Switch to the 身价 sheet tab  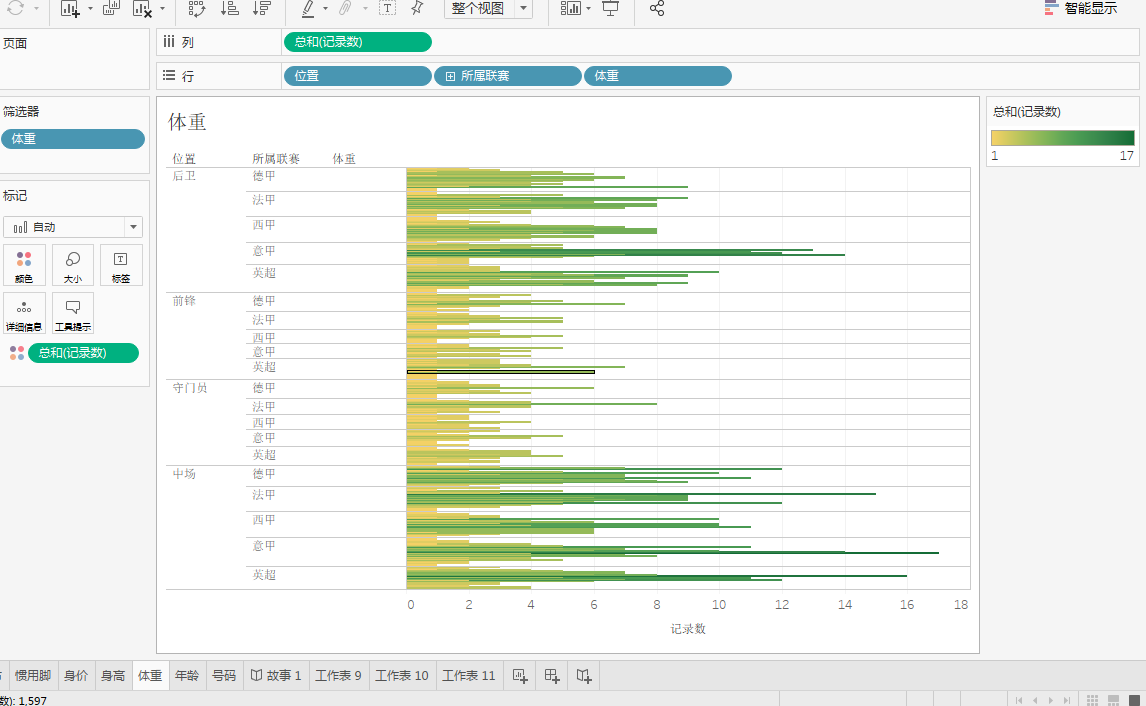click(76, 676)
